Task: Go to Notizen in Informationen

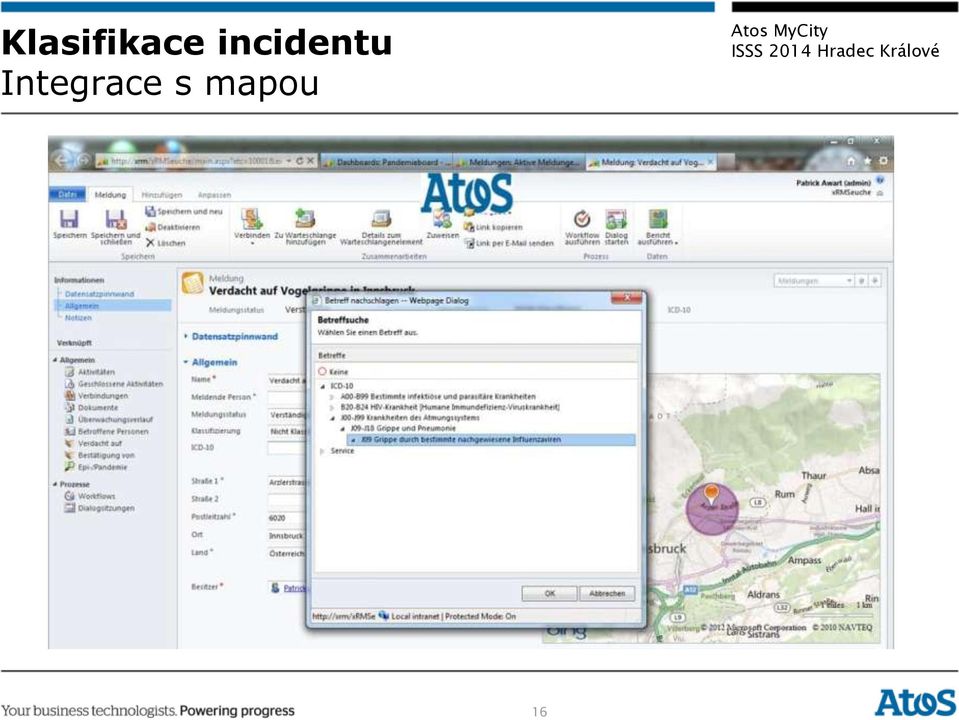Action: [78, 318]
